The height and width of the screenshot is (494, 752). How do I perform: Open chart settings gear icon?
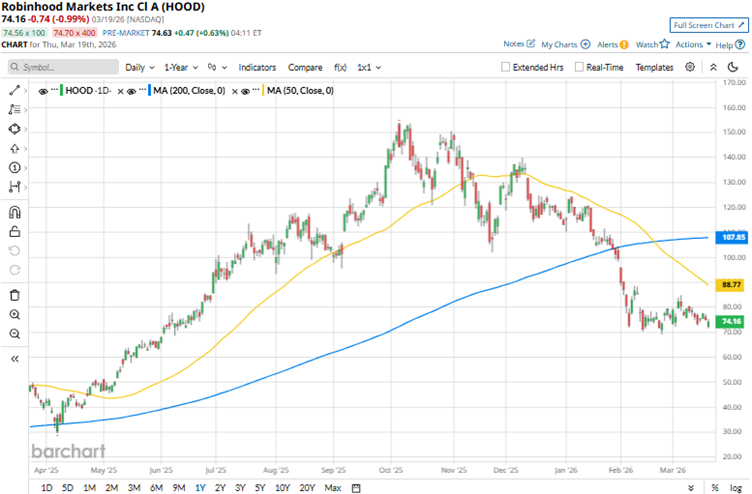point(690,67)
